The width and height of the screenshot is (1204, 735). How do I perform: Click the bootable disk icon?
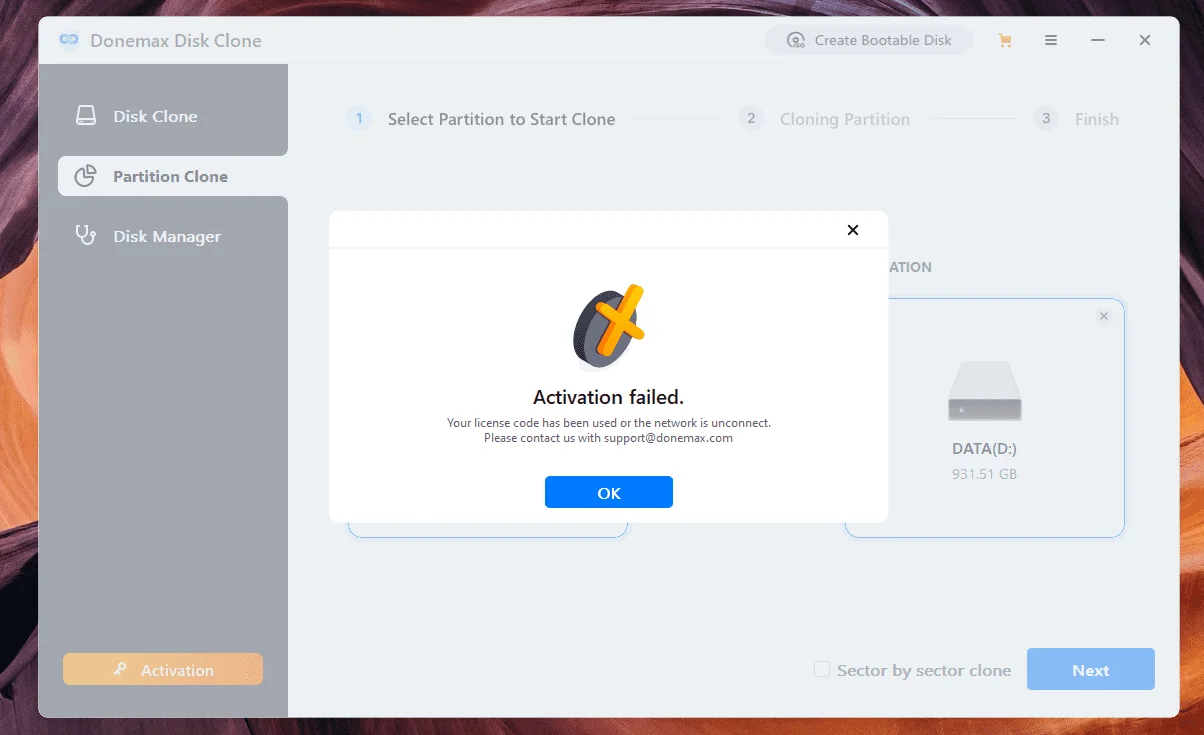tap(796, 40)
